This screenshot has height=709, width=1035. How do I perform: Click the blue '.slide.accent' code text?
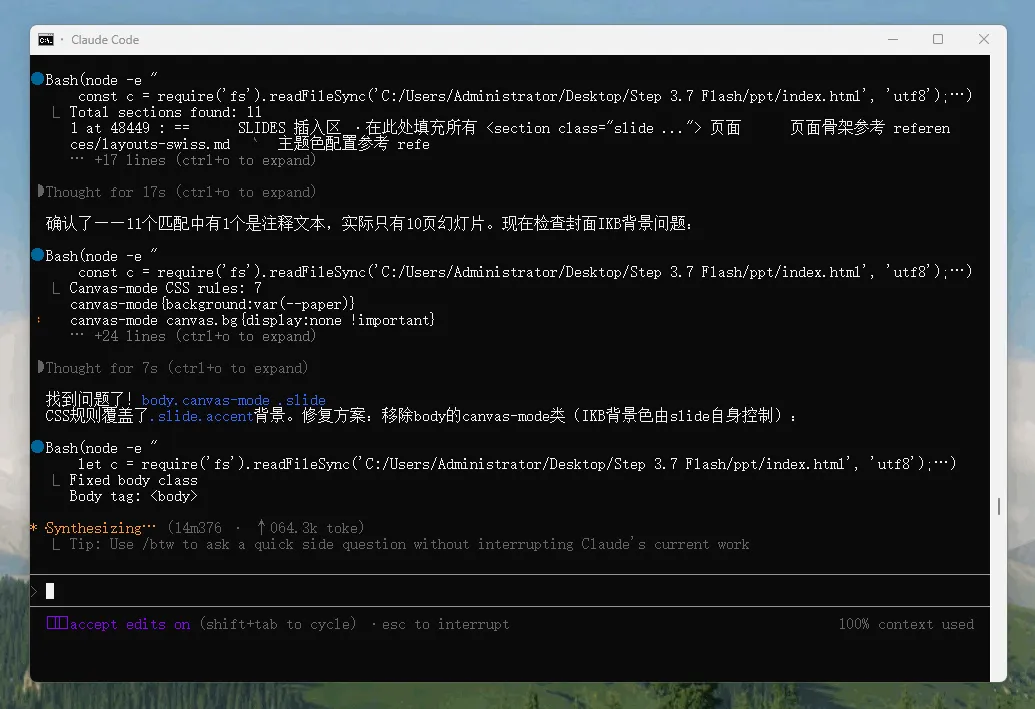tap(201, 416)
